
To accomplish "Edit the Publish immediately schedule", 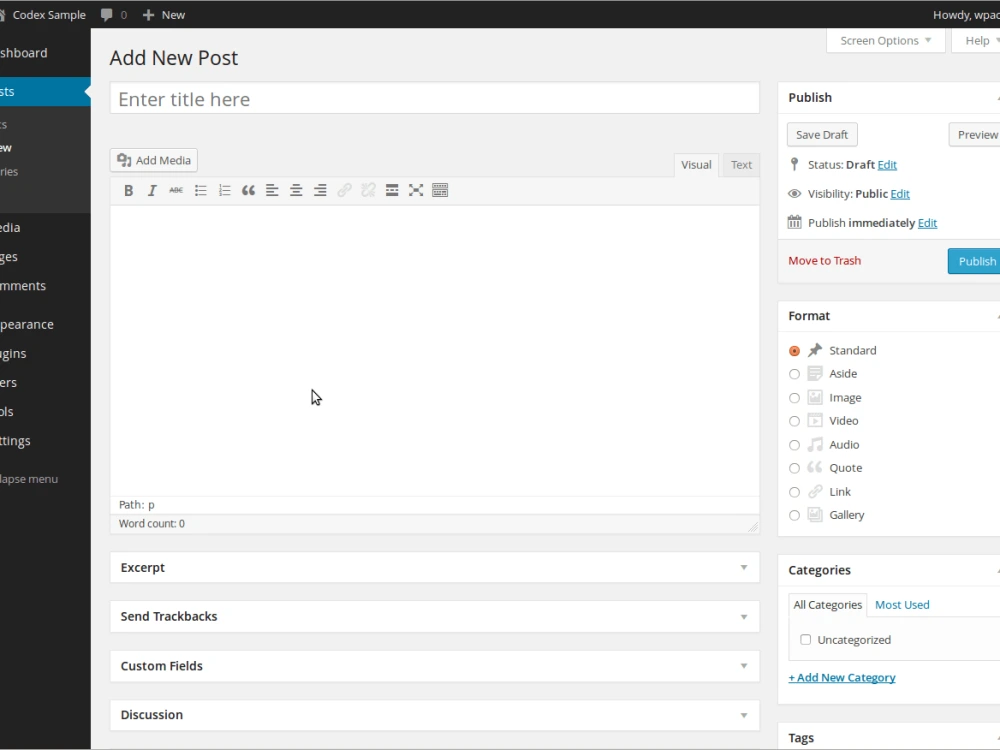I will click(927, 223).
